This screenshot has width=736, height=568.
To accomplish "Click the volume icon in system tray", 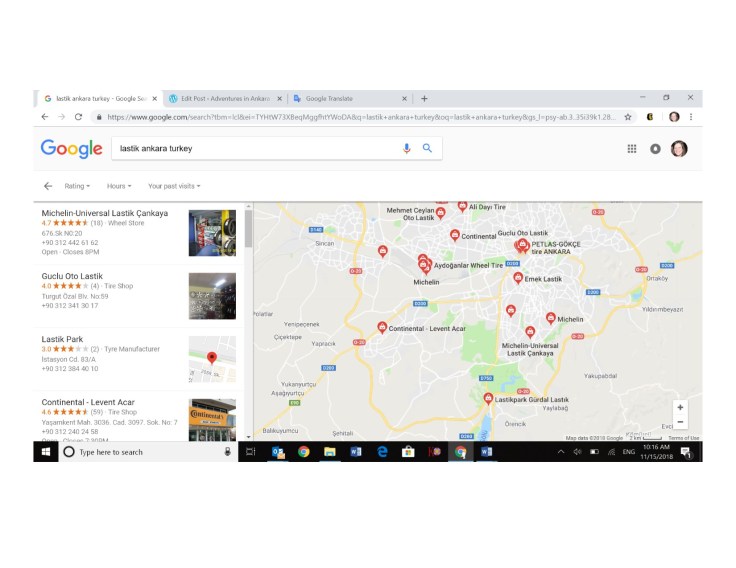I will 577,452.
